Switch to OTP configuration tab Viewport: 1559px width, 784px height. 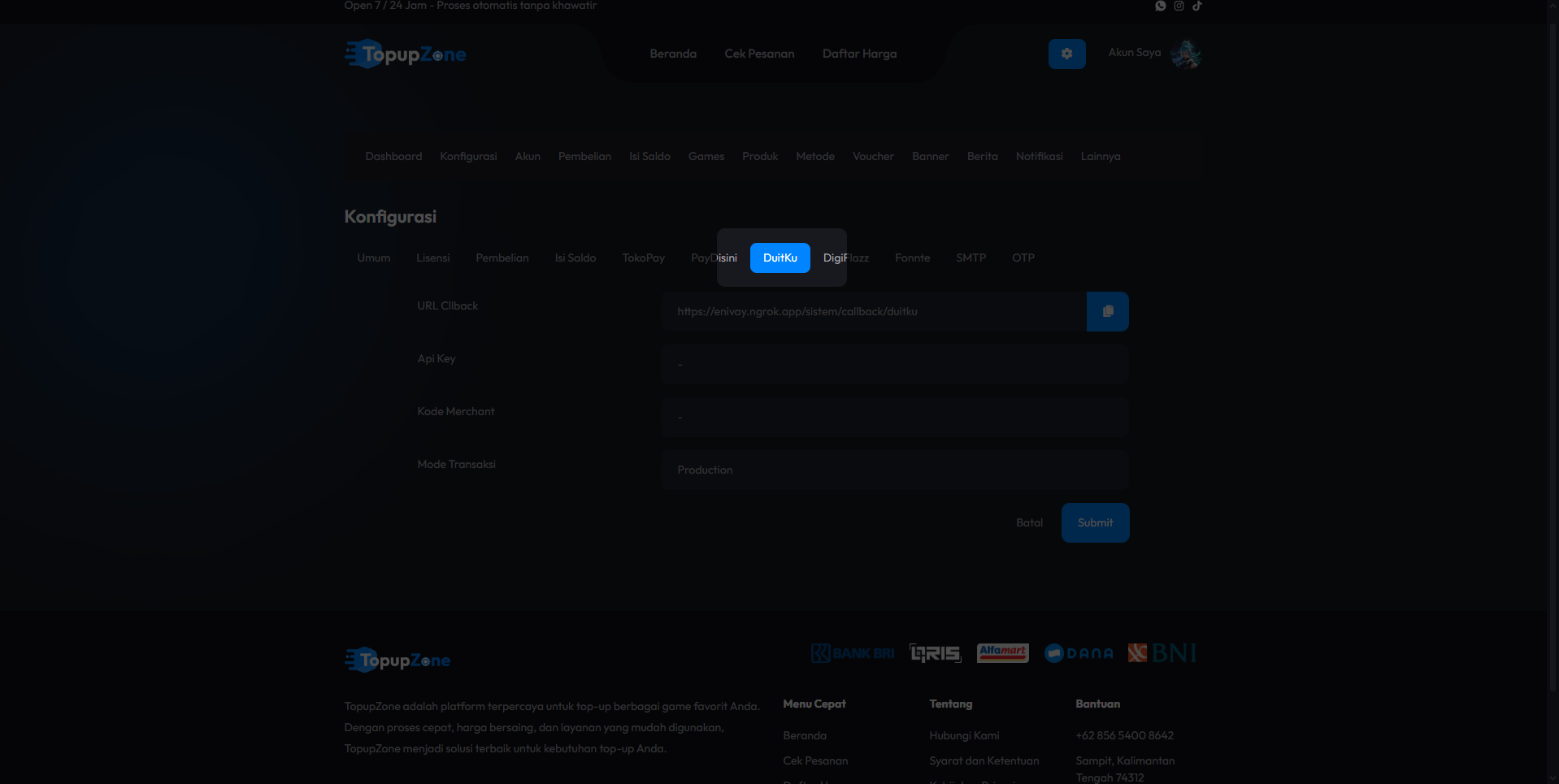click(1023, 258)
